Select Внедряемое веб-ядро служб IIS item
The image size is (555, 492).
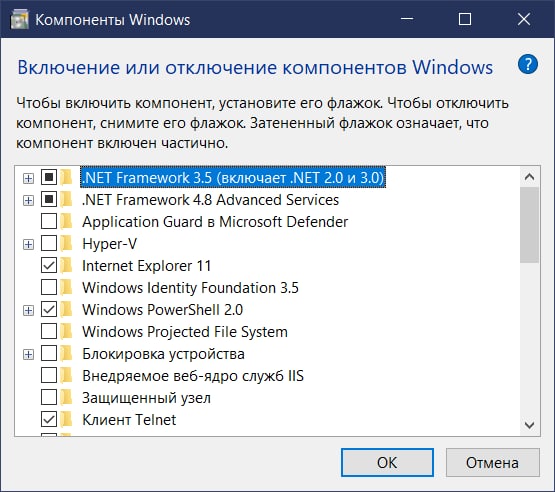(x=193, y=376)
